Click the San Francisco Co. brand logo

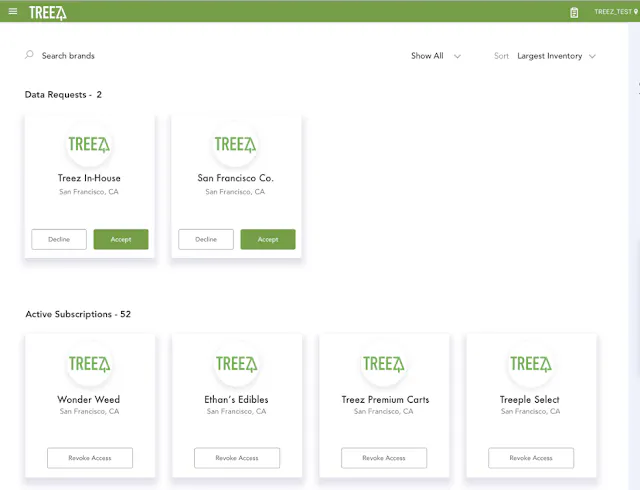coord(235,144)
